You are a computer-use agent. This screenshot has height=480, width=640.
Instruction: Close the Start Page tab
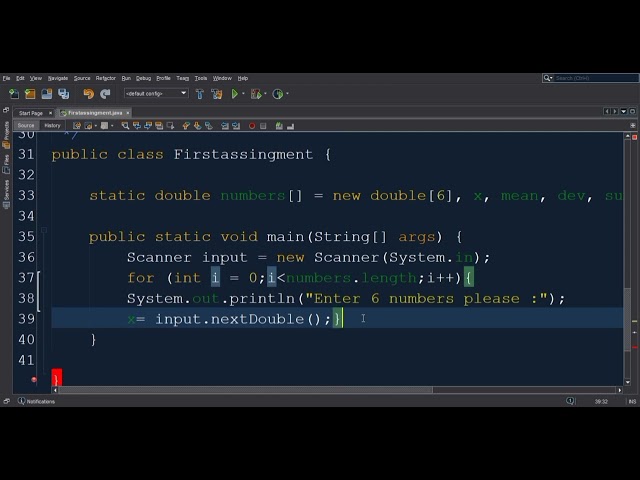pos(50,113)
